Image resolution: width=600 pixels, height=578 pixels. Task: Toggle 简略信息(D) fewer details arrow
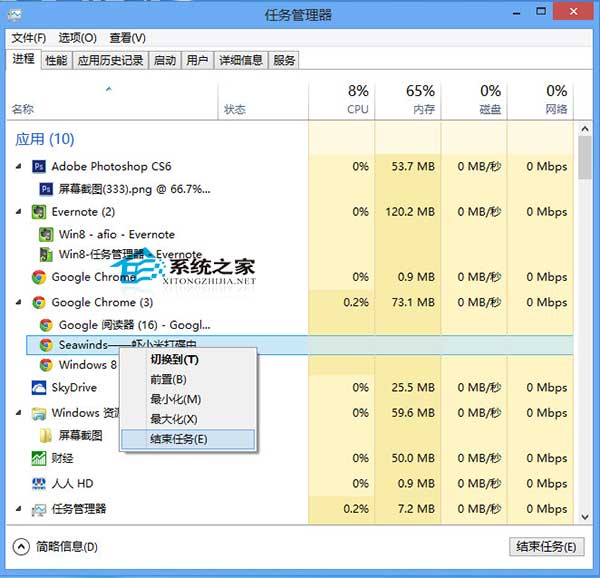[21, 547]
